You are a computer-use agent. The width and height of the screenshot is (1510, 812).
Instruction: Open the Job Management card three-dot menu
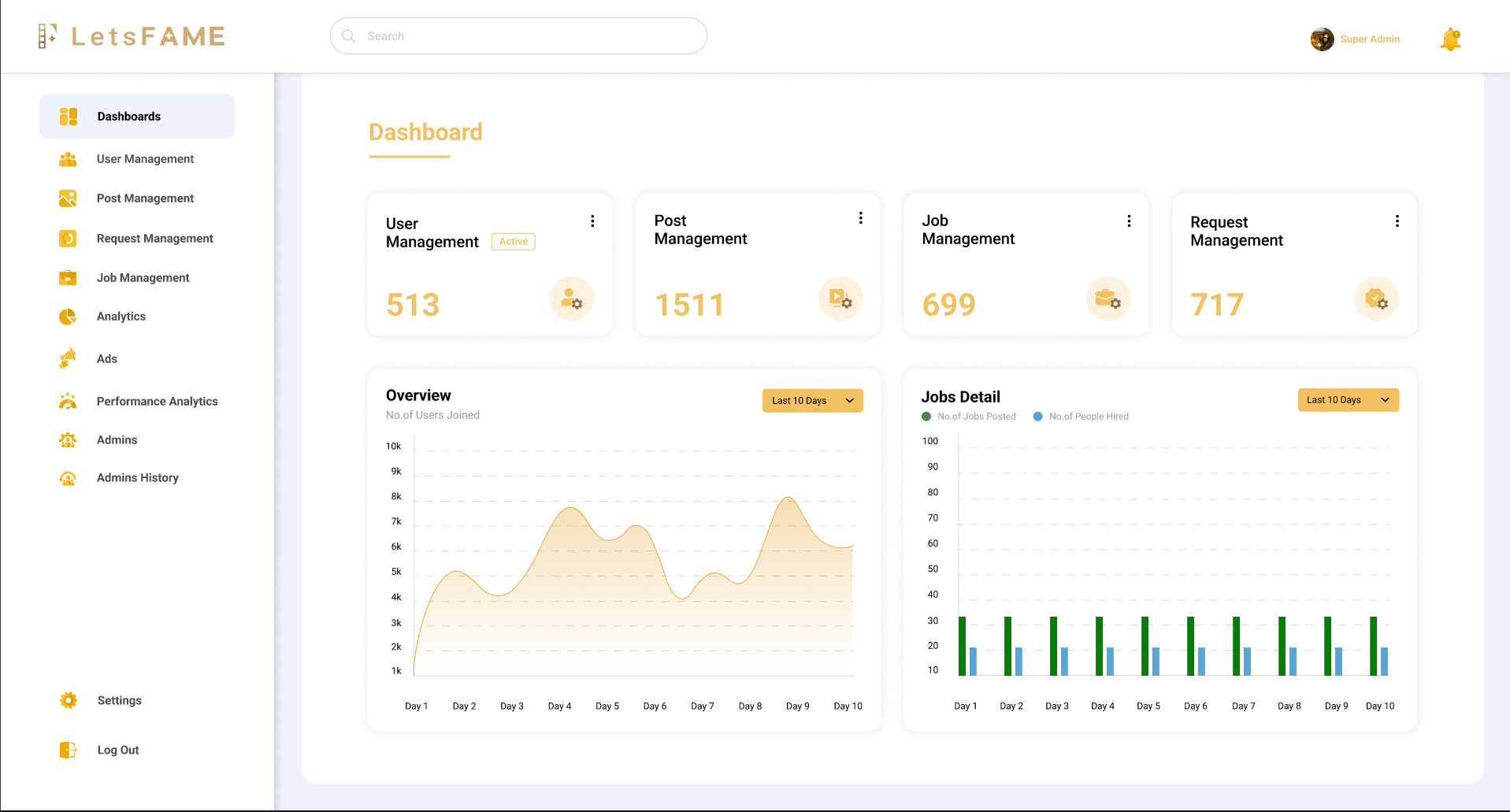point(1129,221)
